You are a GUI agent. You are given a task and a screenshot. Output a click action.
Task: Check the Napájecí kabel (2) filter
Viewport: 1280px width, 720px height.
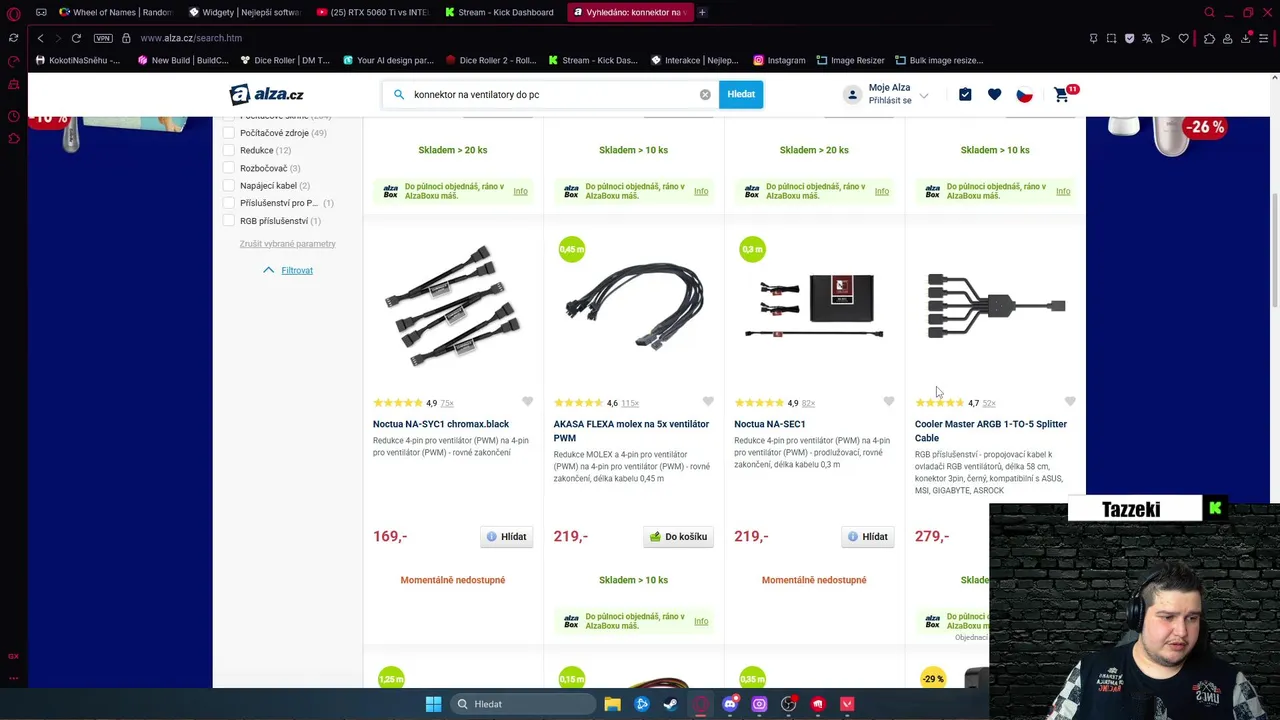point(229,185)
